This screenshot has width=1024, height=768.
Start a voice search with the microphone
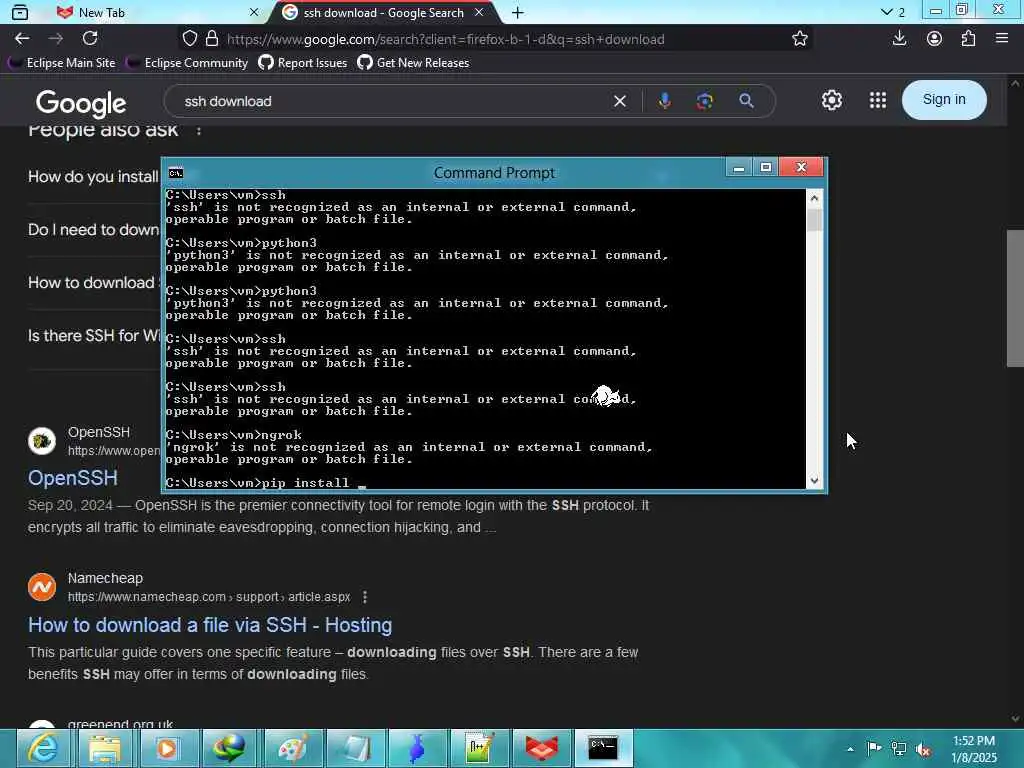click(x=664, y=101)
